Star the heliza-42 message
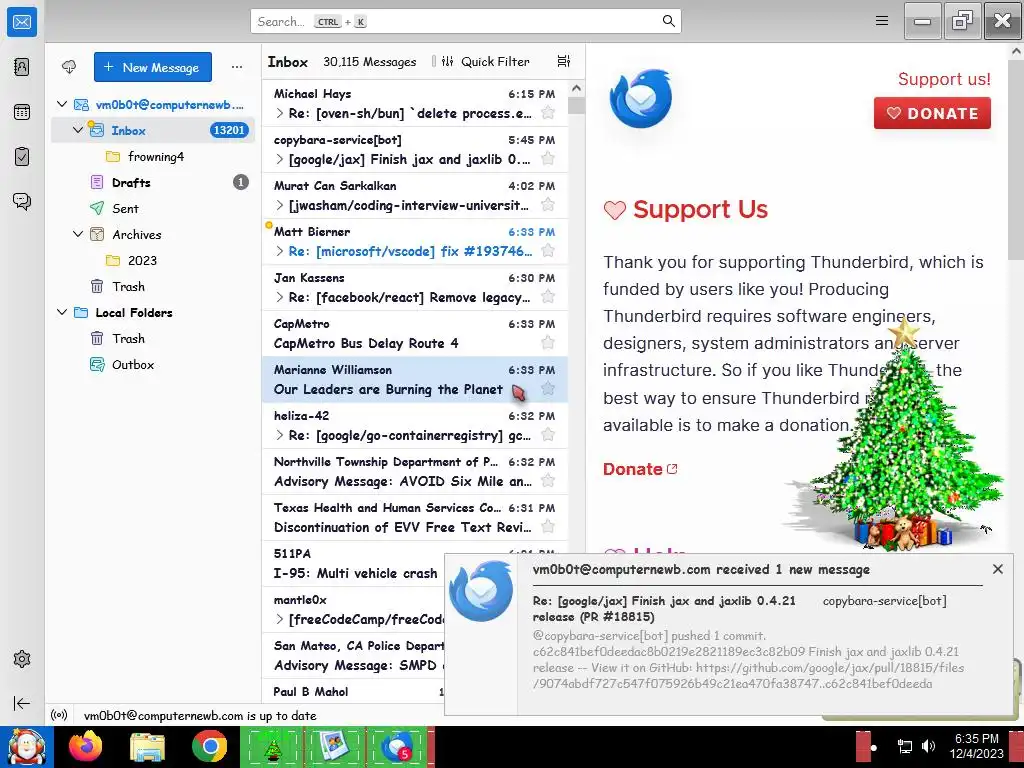This screenshot has width=1024, height=768. click(x=548, y=435)
